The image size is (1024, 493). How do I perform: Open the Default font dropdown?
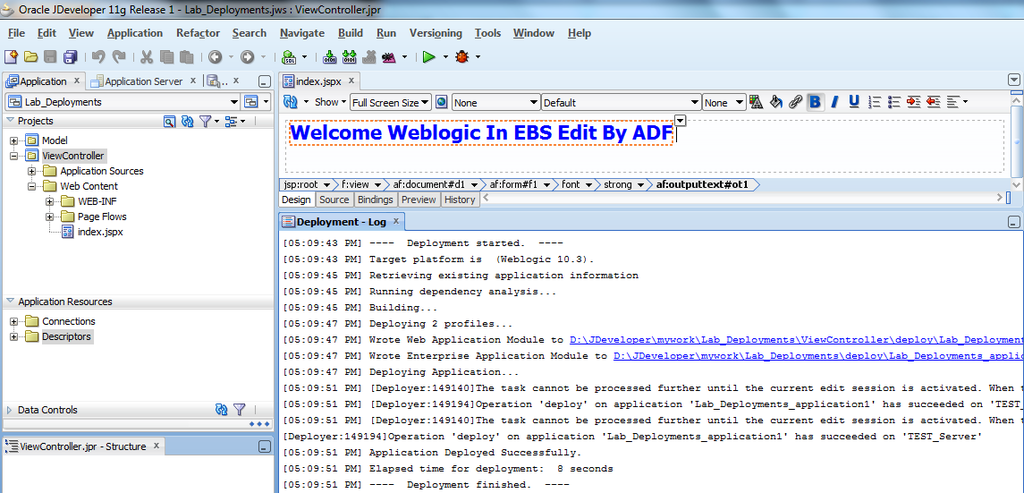(621, 103)
